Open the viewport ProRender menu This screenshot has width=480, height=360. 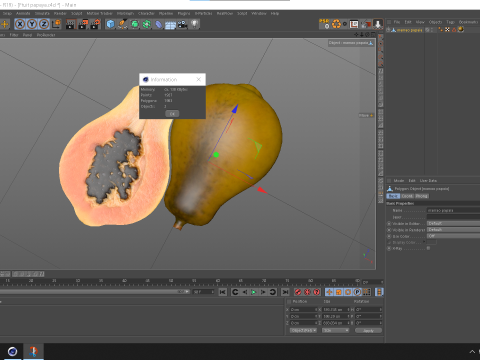click(46, 35)
